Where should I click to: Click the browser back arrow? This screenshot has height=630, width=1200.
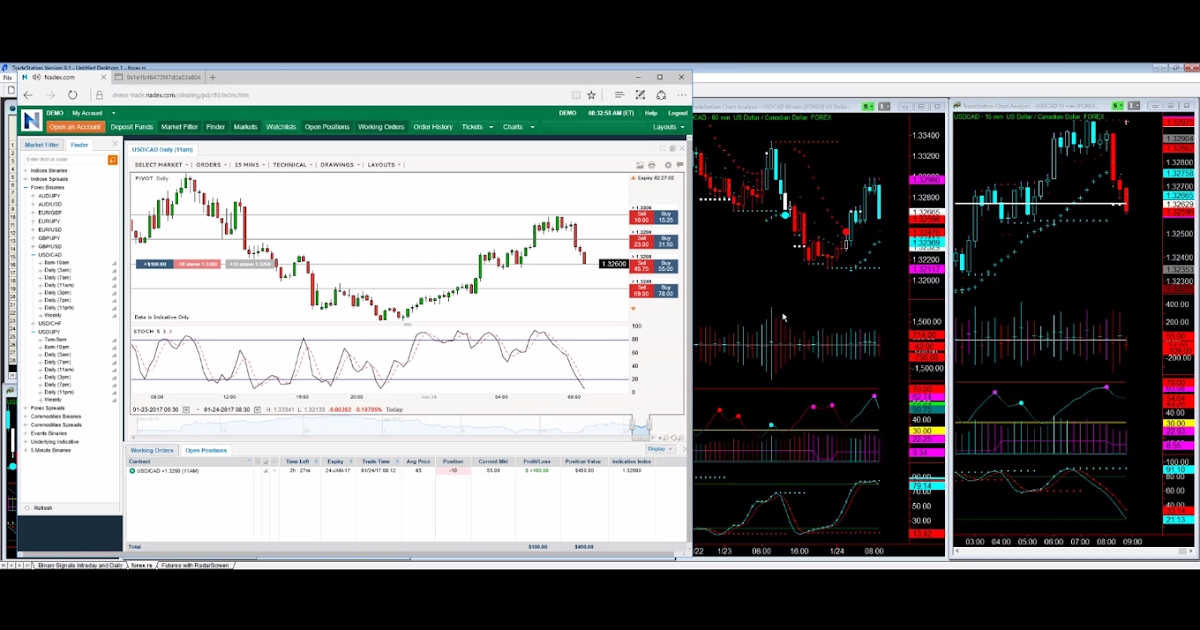(x=29, y=95)
